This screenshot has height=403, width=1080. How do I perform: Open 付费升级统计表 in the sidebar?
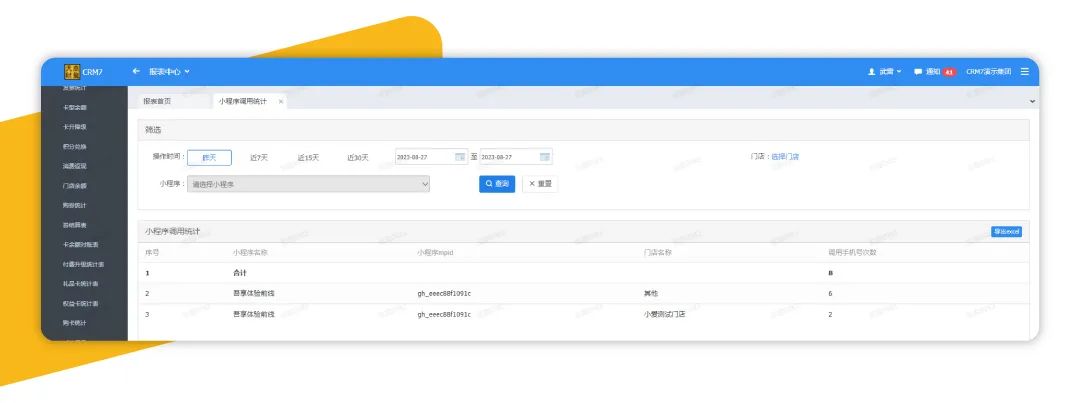point(83,265)
